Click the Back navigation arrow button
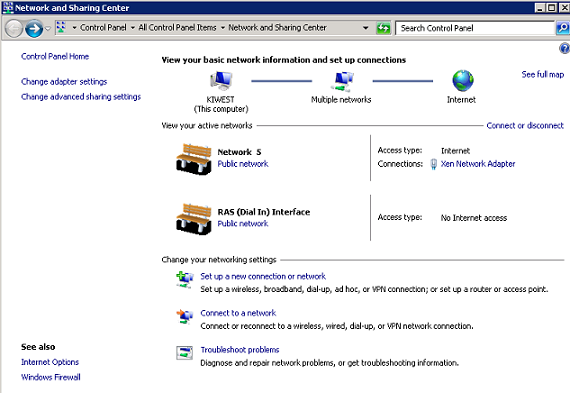This screenshot has width=570, height=393. click(14, 28)
